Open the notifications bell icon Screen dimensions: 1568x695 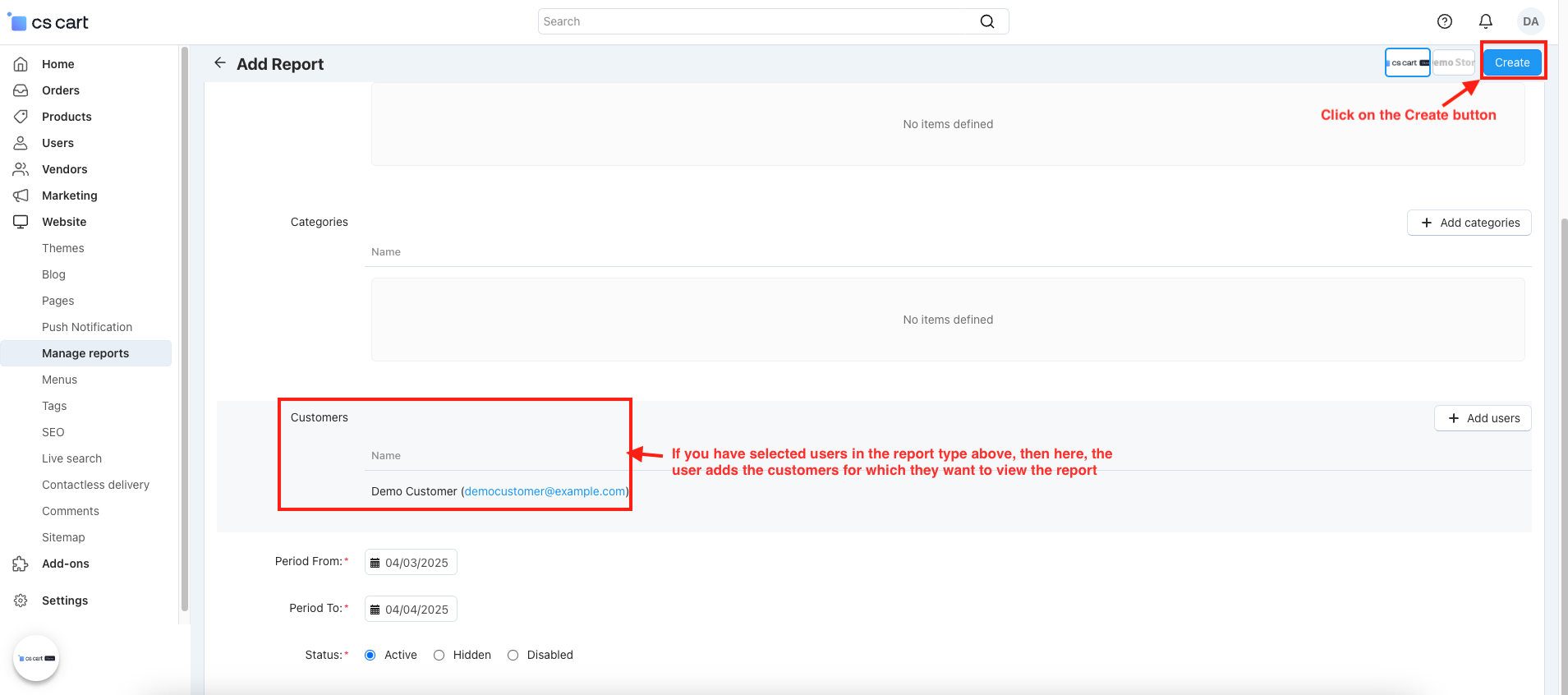coord(1485,21)
